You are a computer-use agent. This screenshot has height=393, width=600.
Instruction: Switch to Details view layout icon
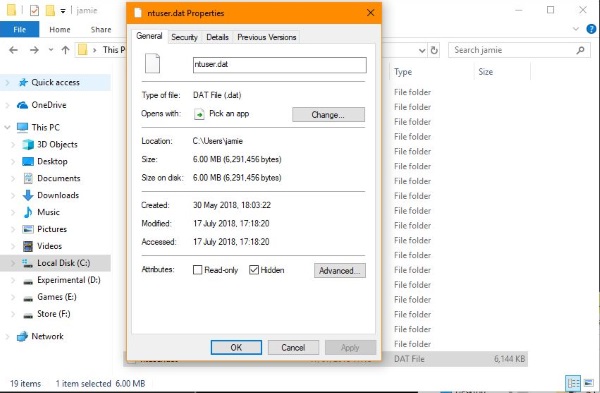pos(573,383)
